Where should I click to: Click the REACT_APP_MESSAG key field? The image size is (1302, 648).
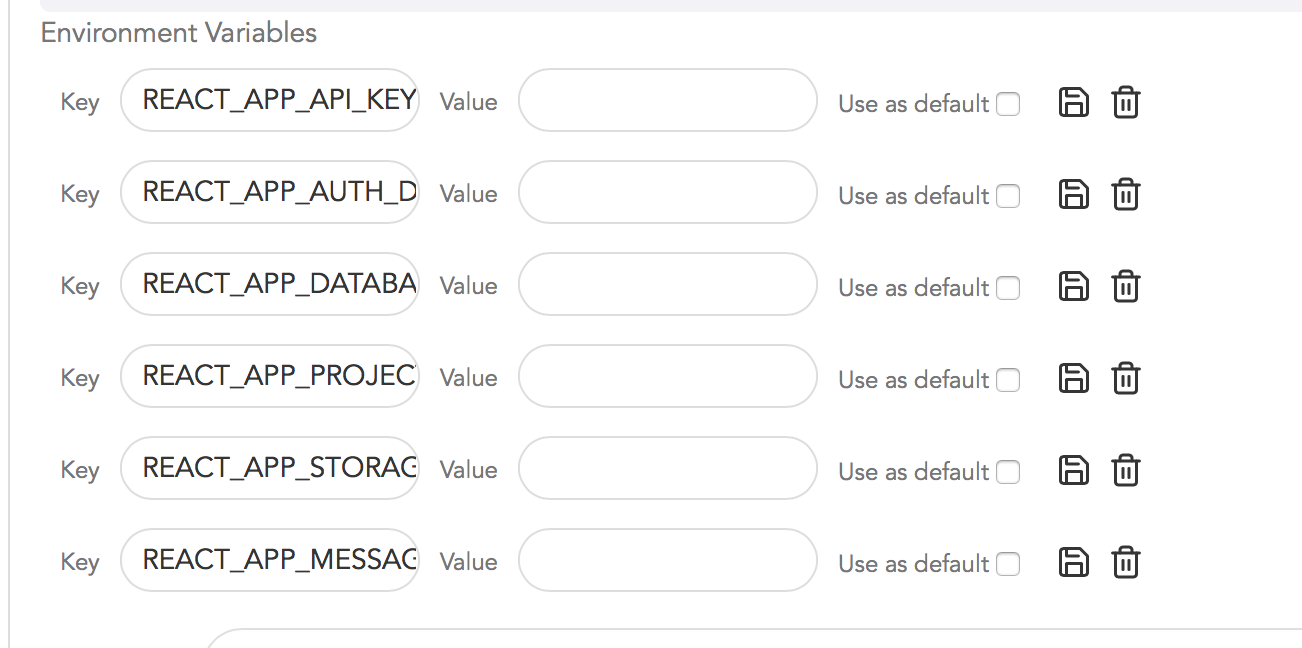pyautogui.click(x=270, y=560)
